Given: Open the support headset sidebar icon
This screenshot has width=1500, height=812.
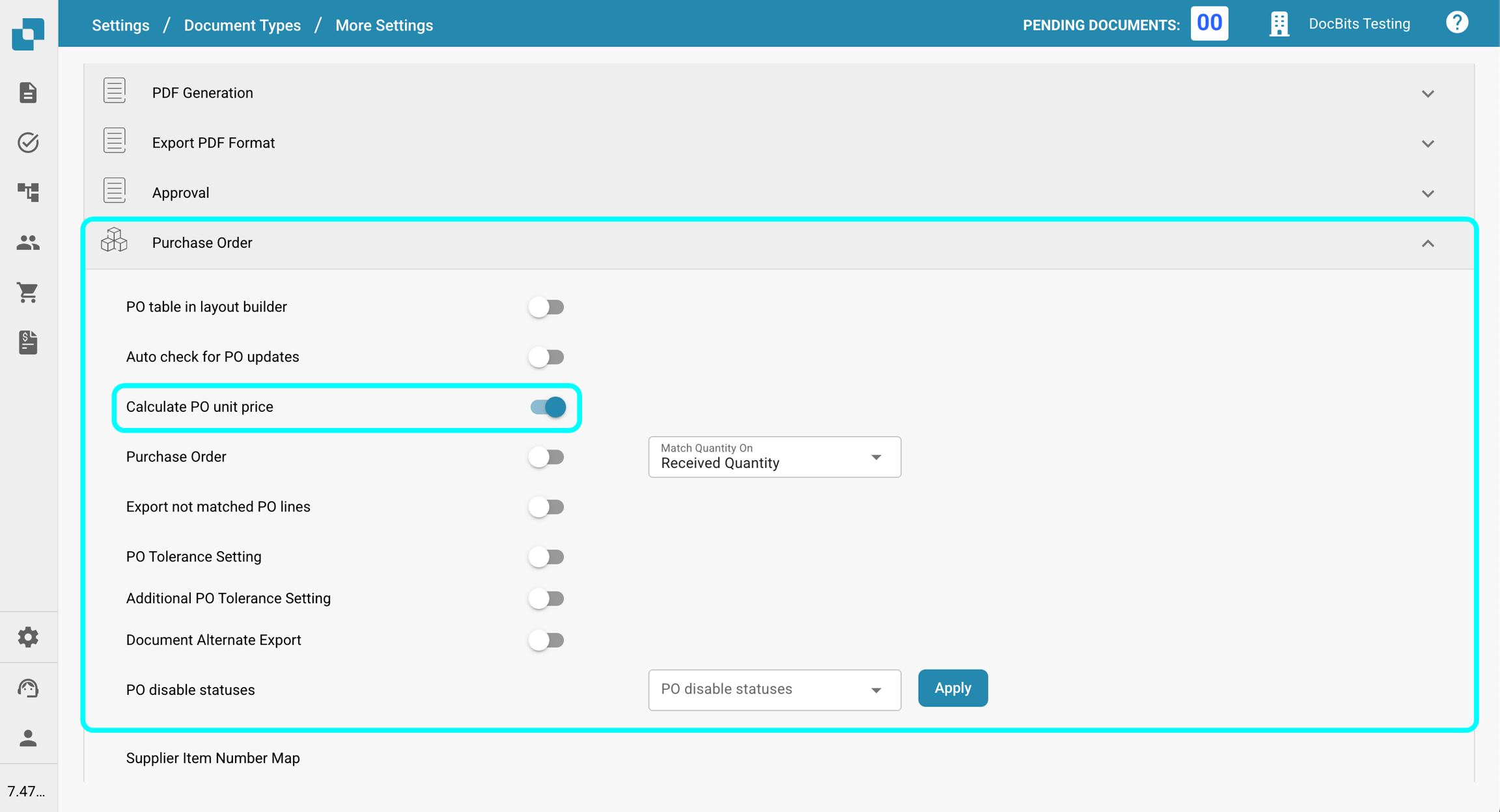Looking at the screenshot, I should (28, 688).
